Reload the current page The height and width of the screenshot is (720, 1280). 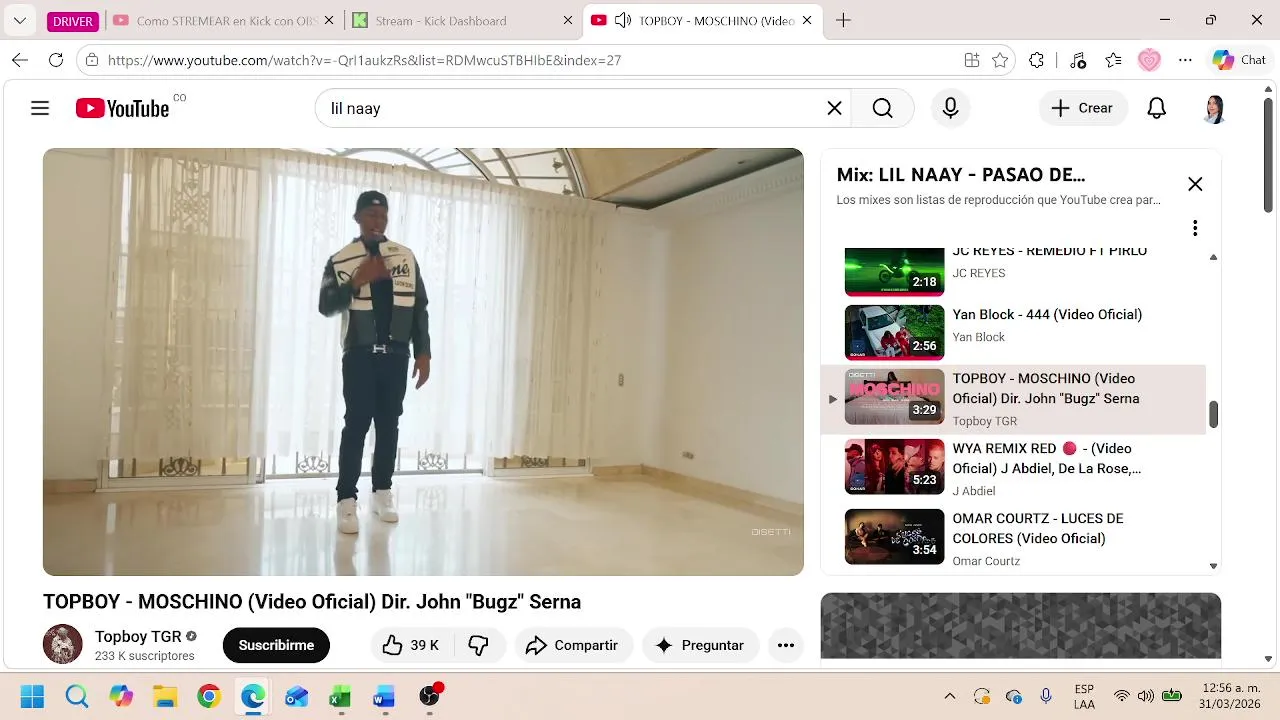point(56,60)
